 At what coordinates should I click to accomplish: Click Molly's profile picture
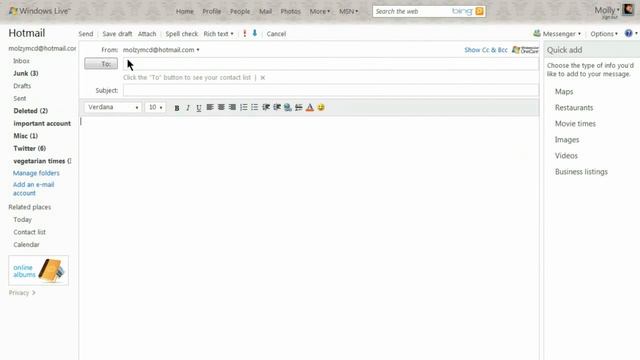[x=628, y=9]
